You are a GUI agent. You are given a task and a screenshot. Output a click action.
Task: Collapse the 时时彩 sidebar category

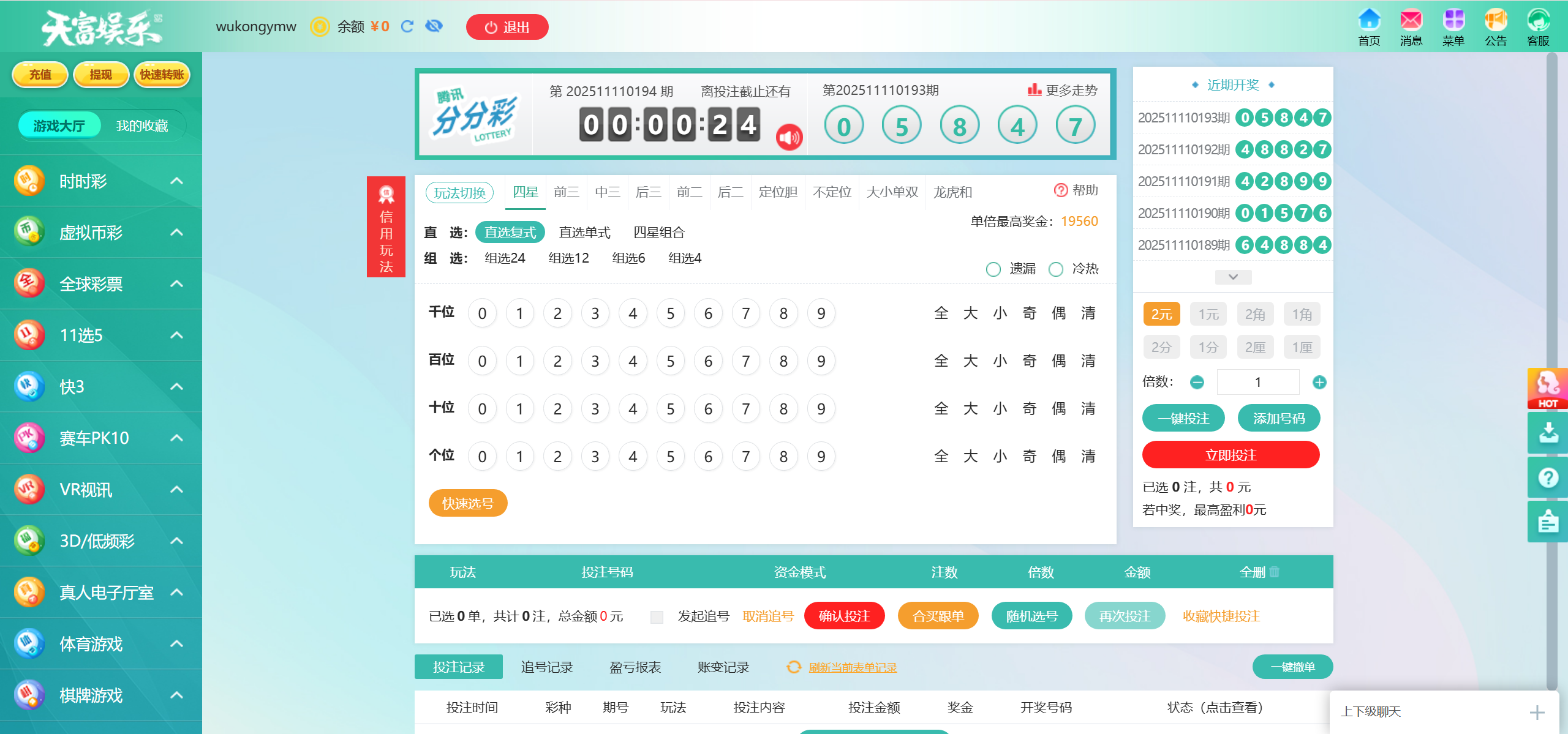tap(176, 181)
